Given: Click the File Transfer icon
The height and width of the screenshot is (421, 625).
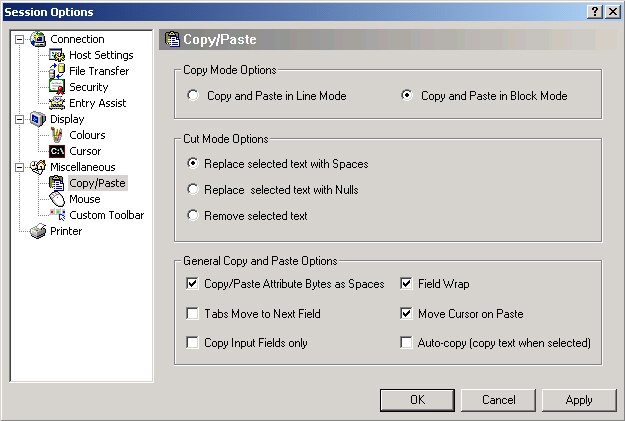Looking at the screenshot, I should (x=57, y=71).
